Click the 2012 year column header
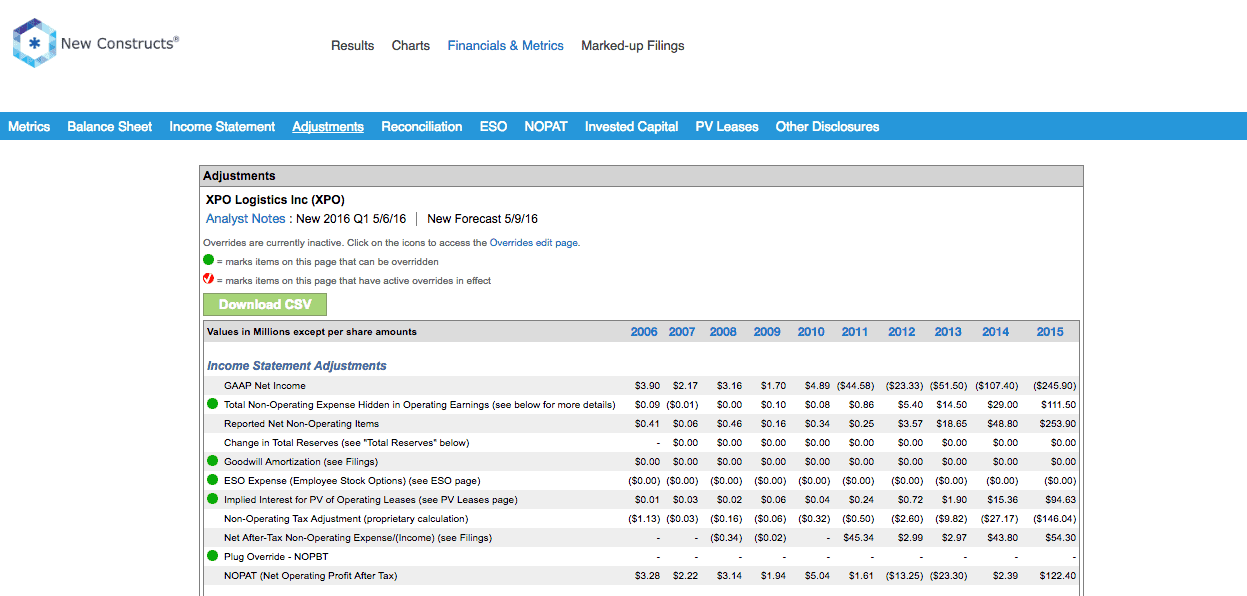The image size is (1247, 596). pyautogui.click(x=902, y=332)
